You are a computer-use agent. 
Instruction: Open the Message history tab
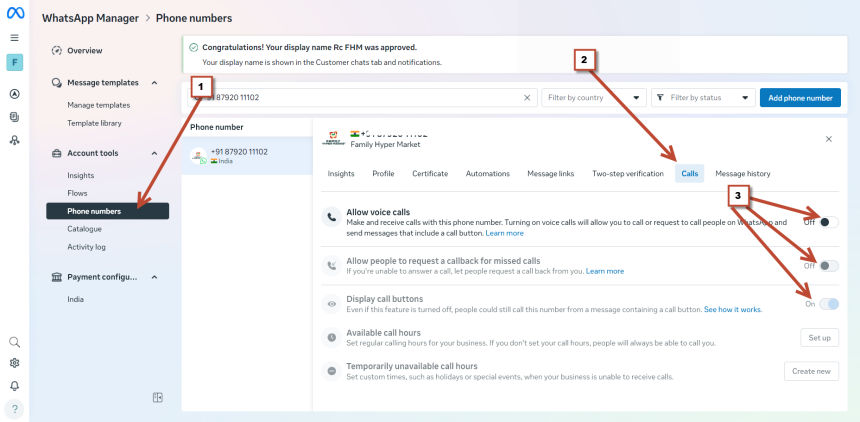[x=743, y=173]
